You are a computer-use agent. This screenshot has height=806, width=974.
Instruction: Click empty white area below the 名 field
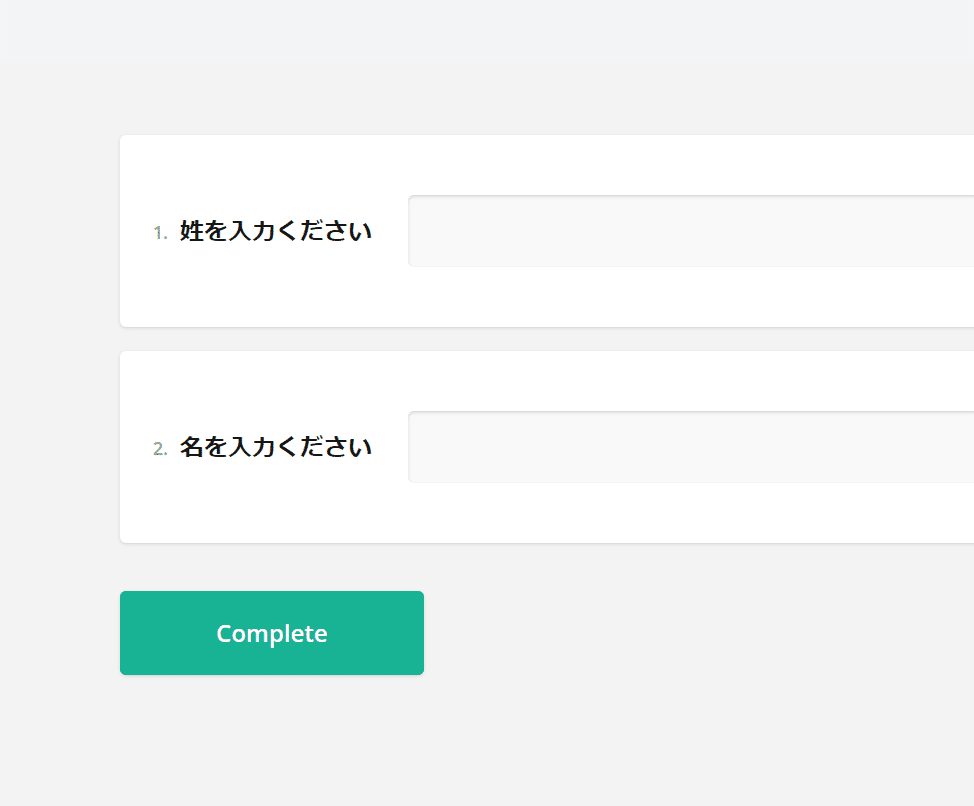pyautogui.click(x=559, y=512)
